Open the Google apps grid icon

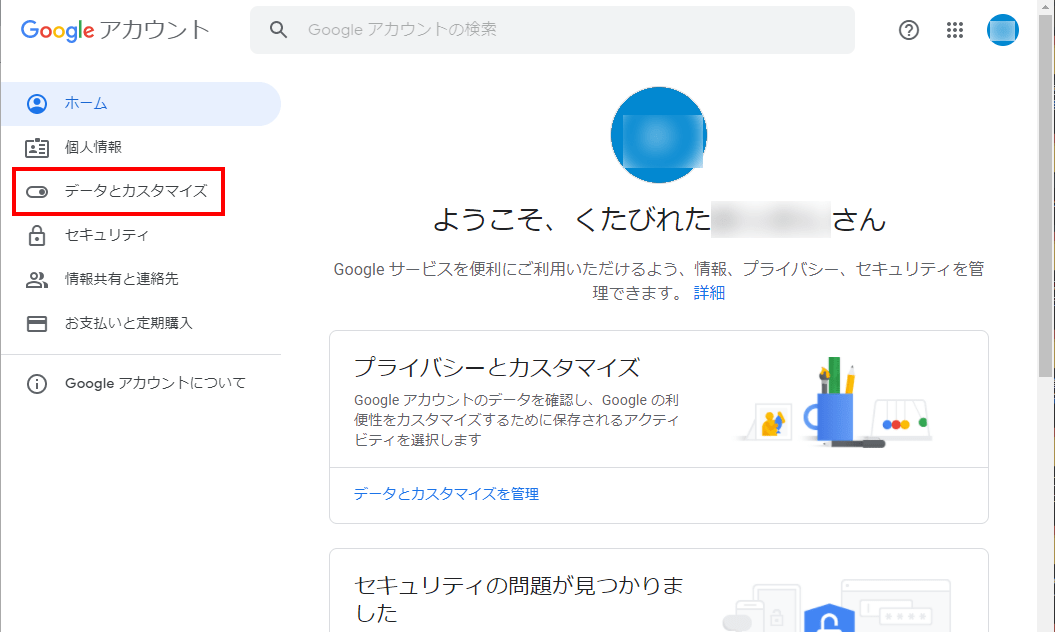click(x=954, y=30)
